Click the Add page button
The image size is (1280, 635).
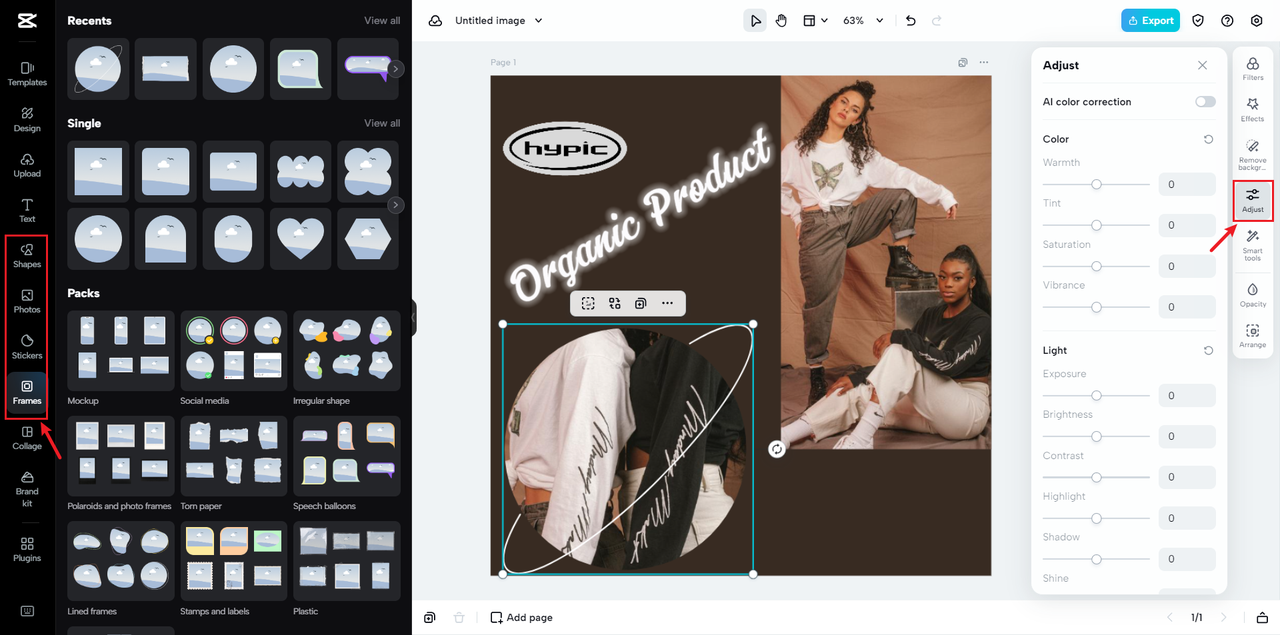click(521, 617)
